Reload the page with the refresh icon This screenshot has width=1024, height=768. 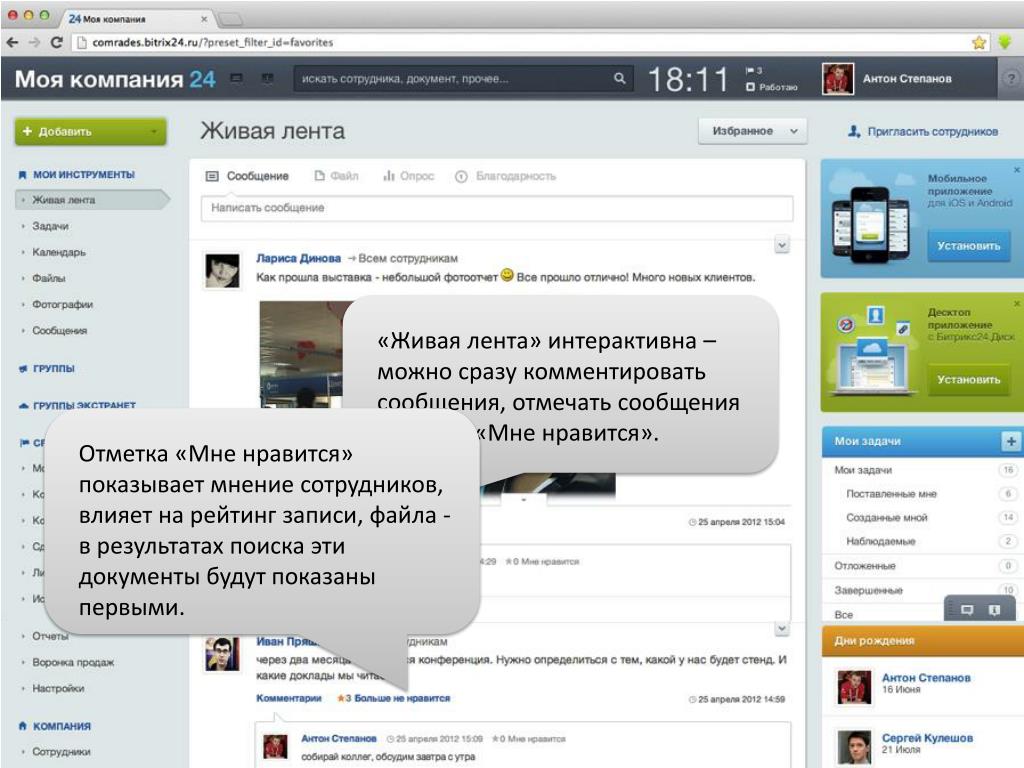coord(56,42)
